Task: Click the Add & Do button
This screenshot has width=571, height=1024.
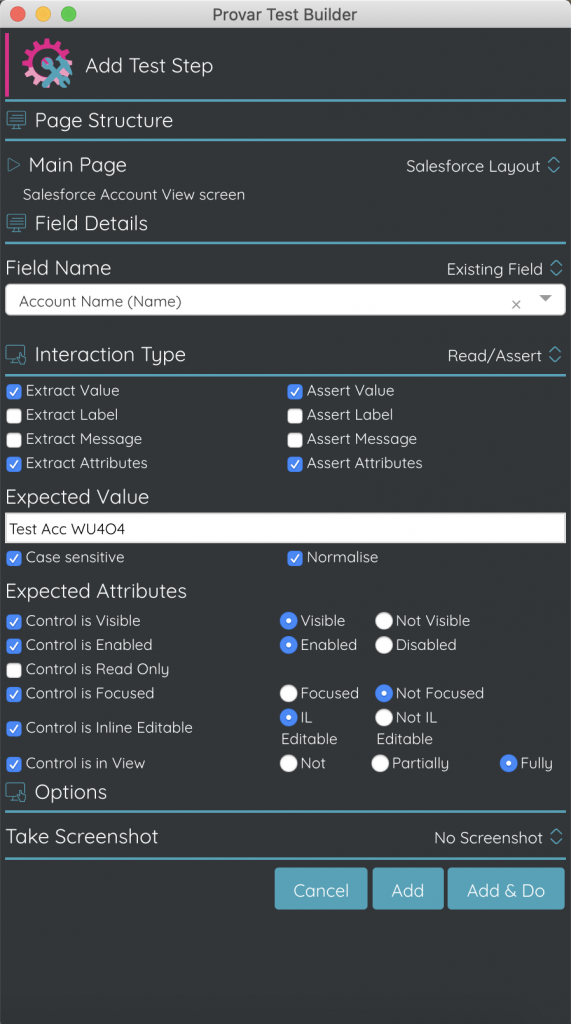Action: click(x=506, y=889)
